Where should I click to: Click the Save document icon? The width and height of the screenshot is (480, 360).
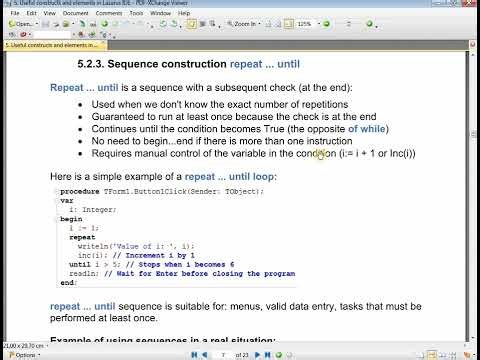[46, 24]
